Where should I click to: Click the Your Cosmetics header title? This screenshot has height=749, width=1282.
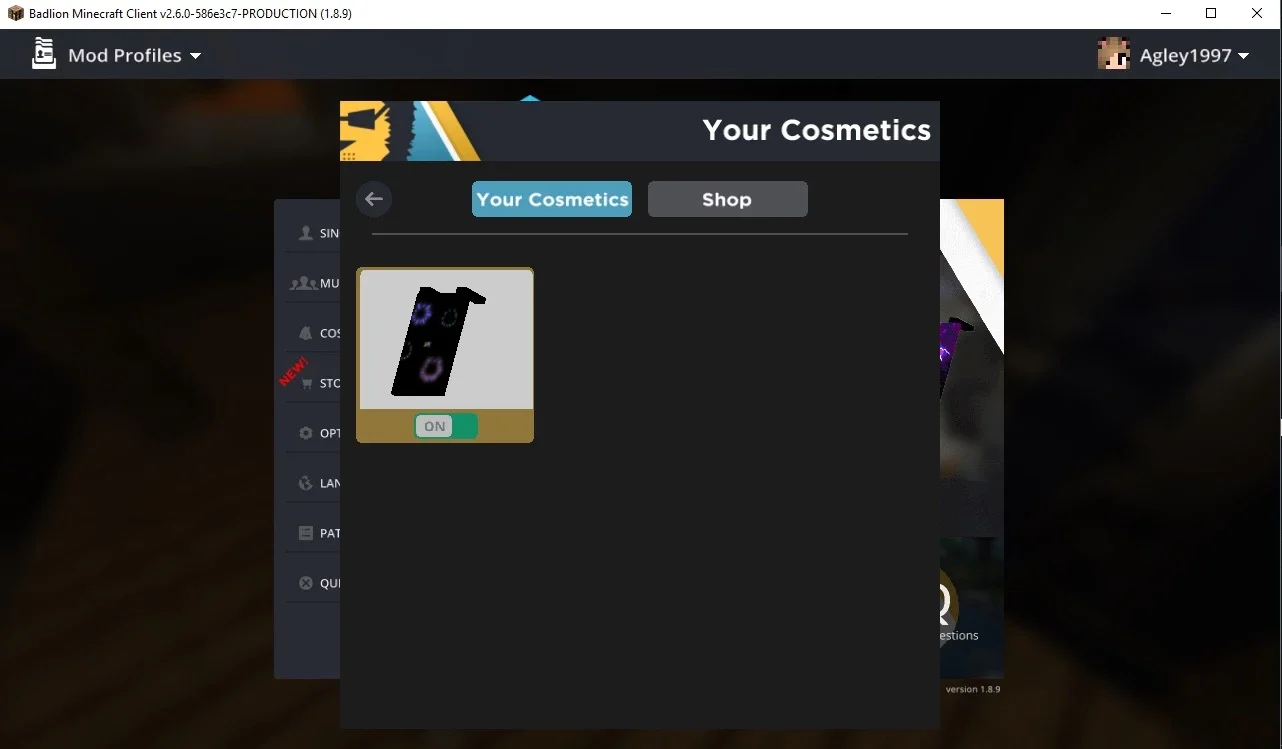[816, 130]
